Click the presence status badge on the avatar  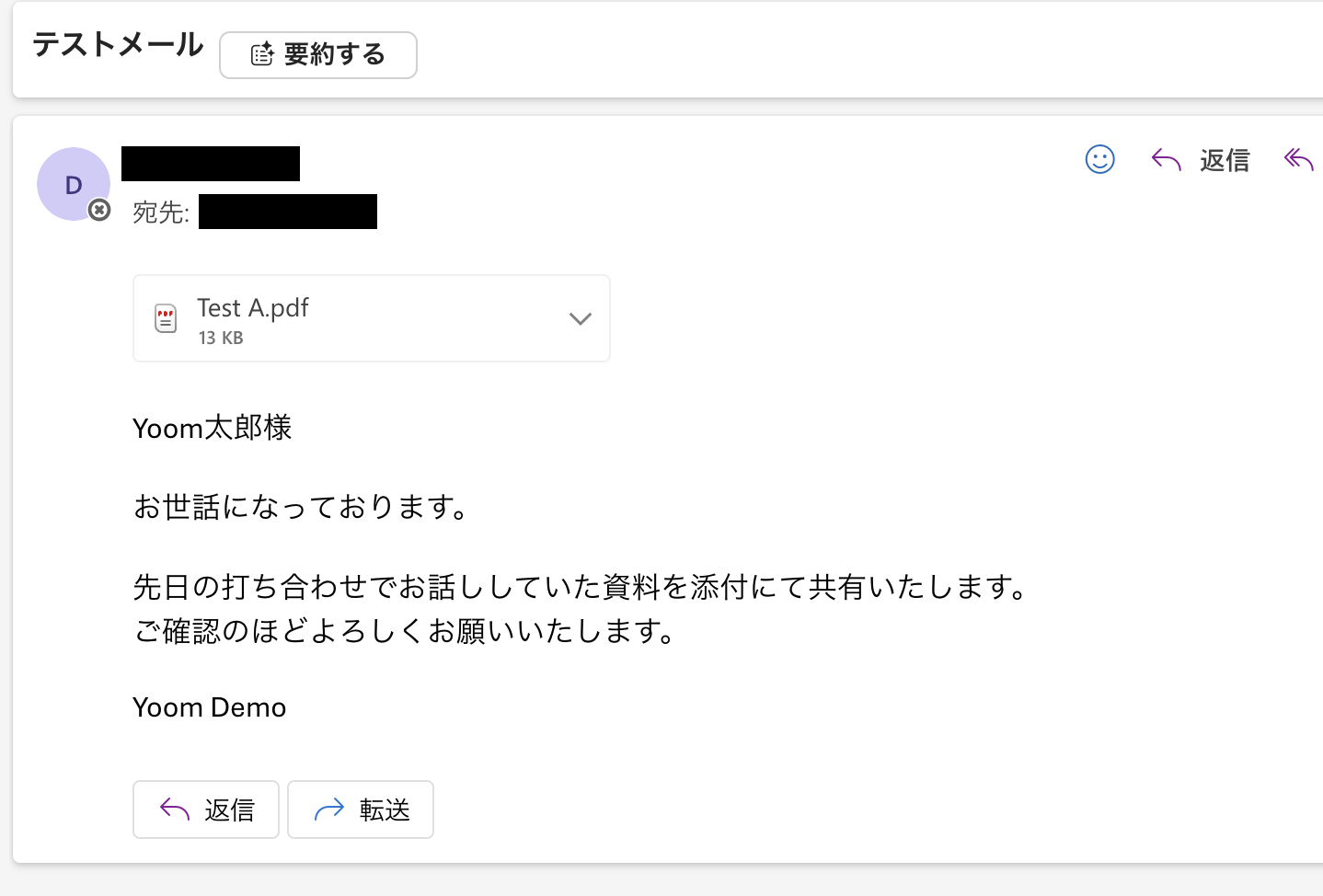click(99, 211)
